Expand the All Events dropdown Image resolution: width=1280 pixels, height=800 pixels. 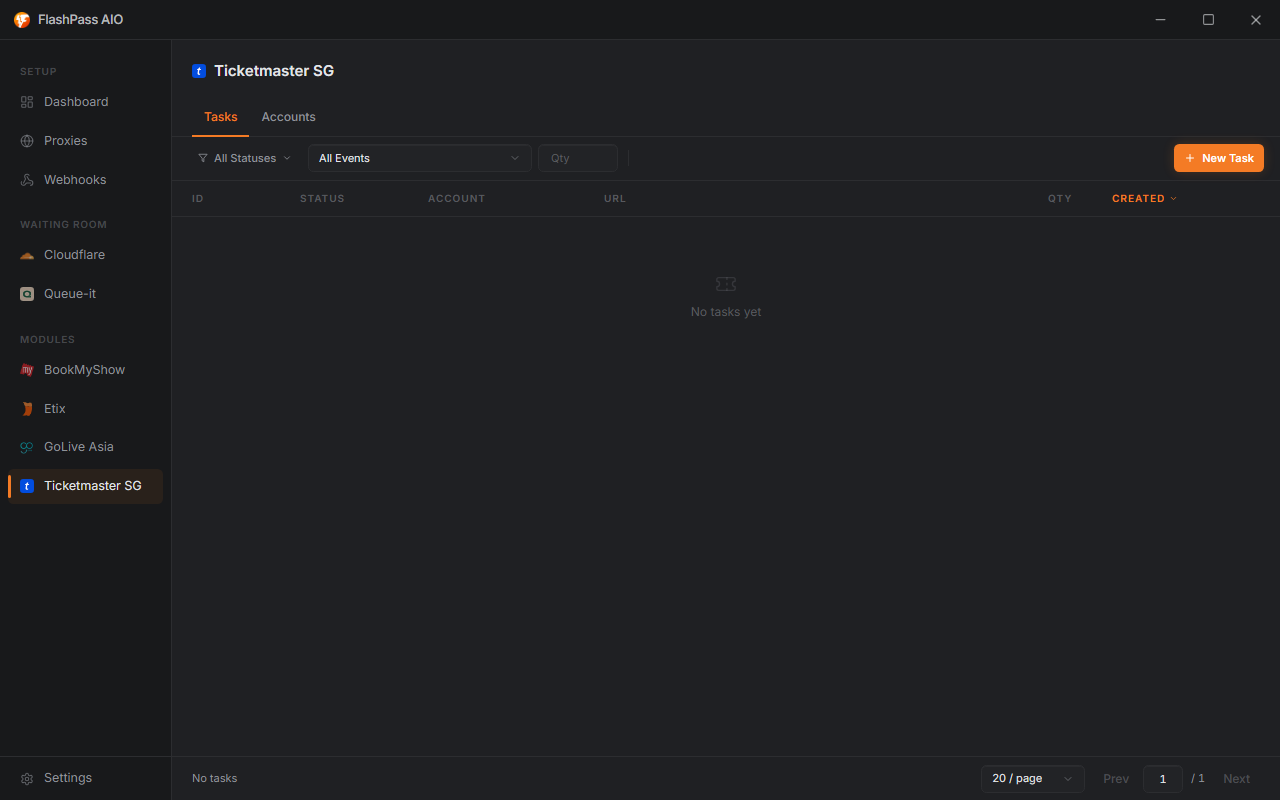click(x=420, y=158)
